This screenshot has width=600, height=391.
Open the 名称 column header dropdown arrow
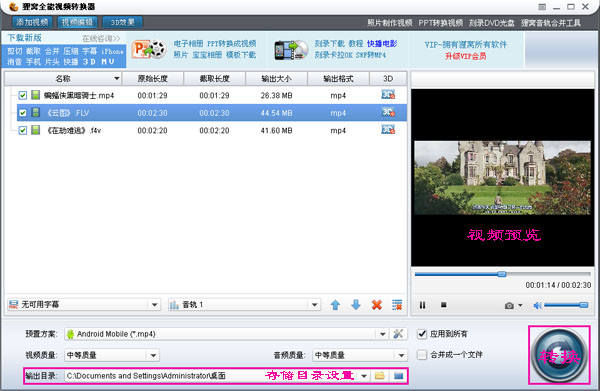(117, 79)
